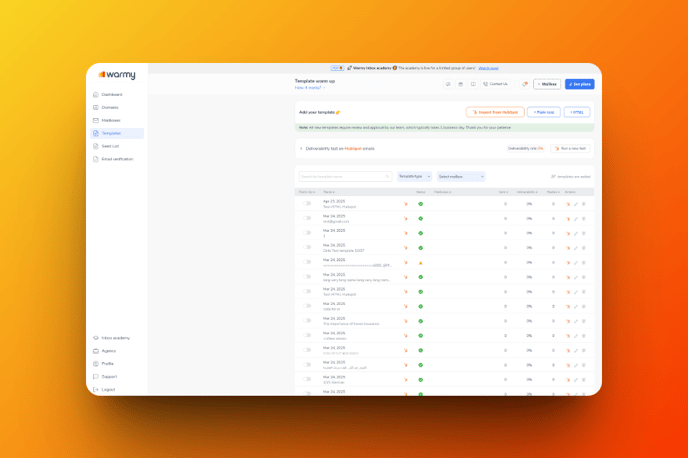Screen dimensions: 688x458
Task: Delete The importance of travel insurance template
Action: pyautogui.click(x=584, y=321)
